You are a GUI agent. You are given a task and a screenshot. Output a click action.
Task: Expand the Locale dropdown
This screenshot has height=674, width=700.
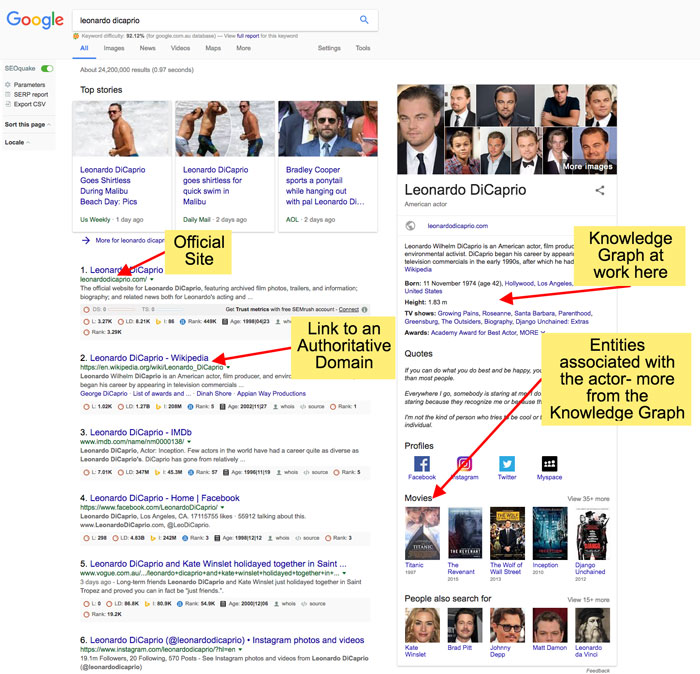[x=17, y=142]
